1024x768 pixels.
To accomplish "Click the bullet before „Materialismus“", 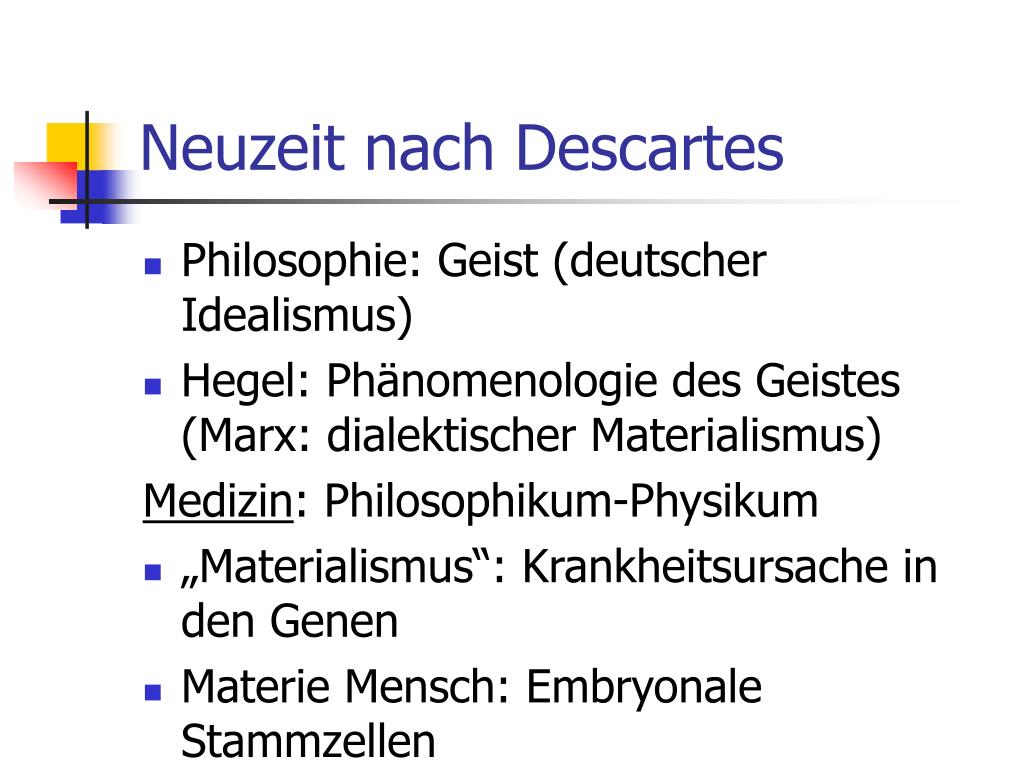I will (x=153, y=572).
